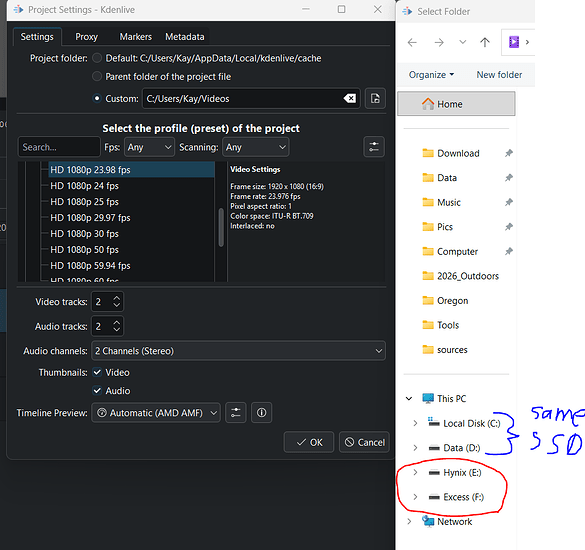Screen dimensions: 585x550
Task: Select Default project folder radio option
Action: tap(97, 58)
